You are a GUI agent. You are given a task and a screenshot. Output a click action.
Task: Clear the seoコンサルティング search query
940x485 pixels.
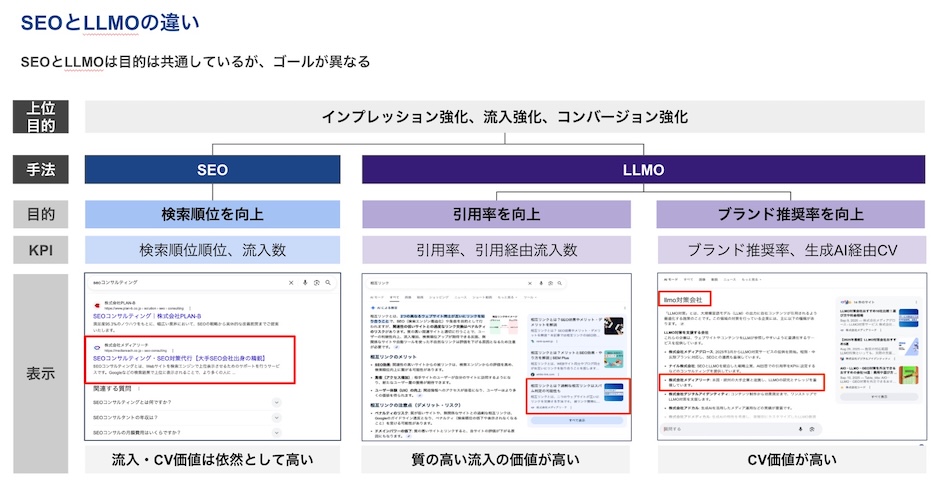pyautogui.click(x=291, y=282)
